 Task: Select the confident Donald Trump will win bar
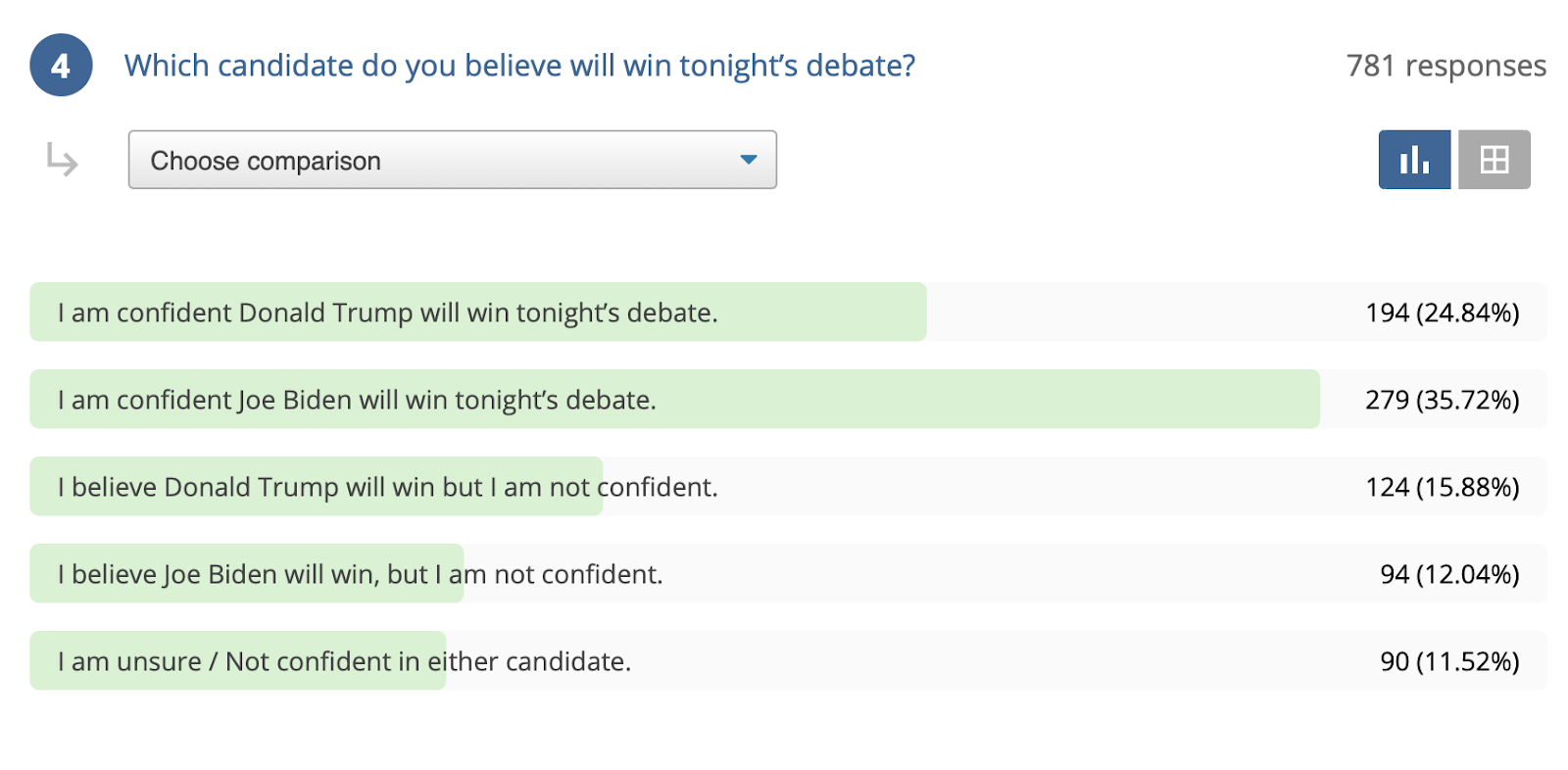point(788,313)
